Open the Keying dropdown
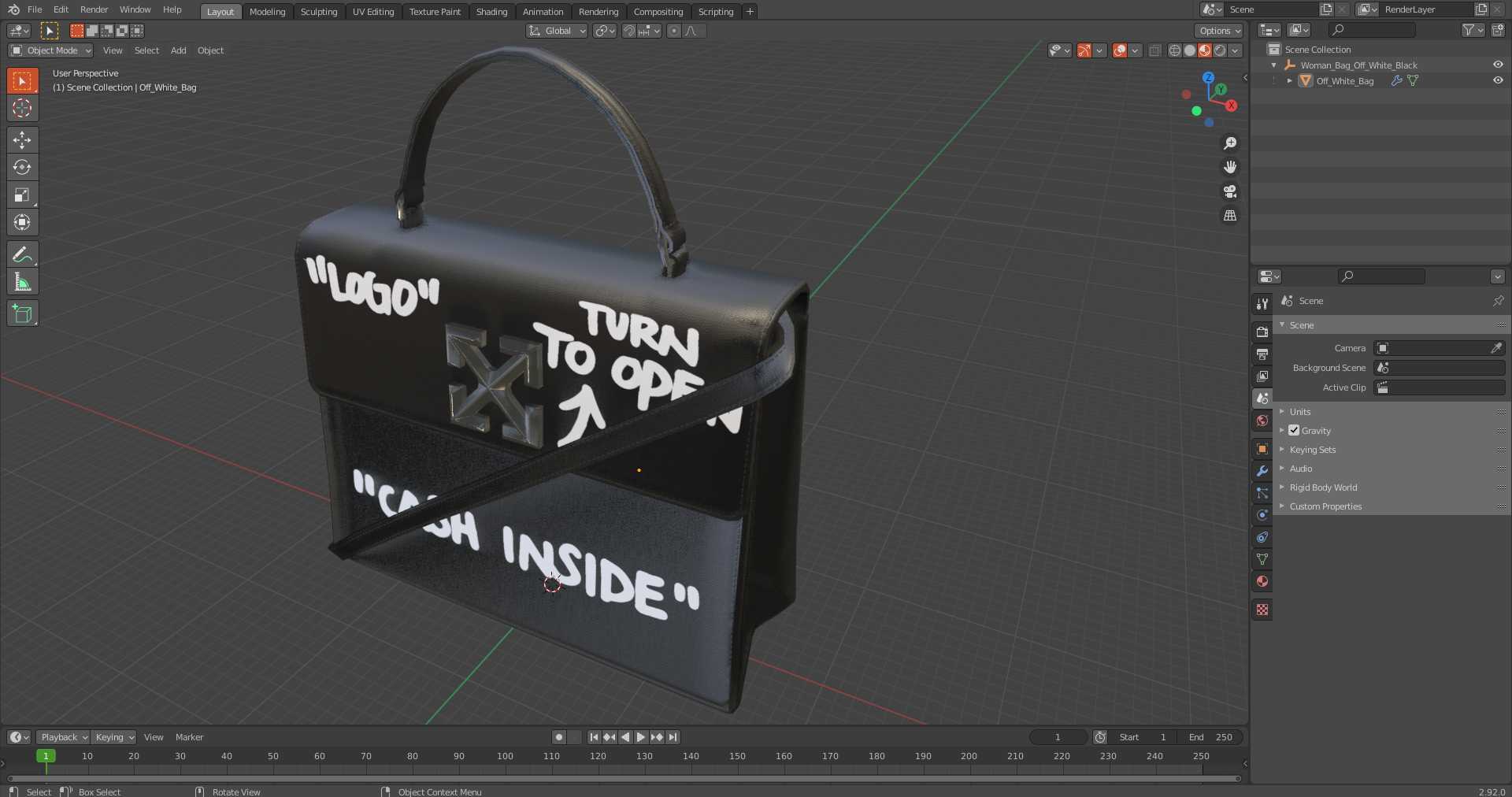Viewport: 1512px width, 797px height. coord(114,737)
